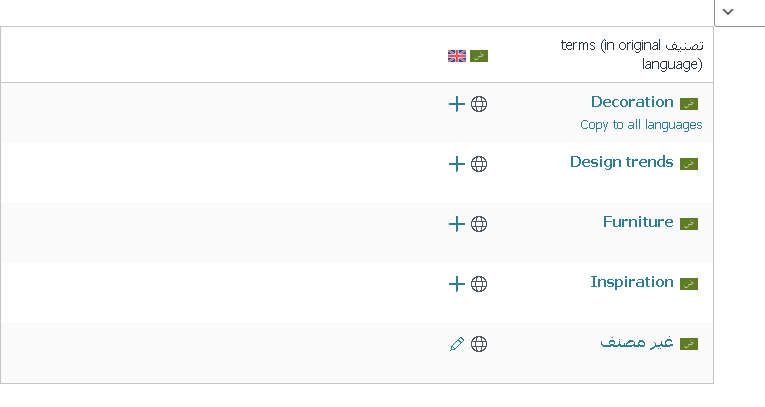Click the UK flag in header
Screen dimensions: 765x407
click(x=457, y=56)
